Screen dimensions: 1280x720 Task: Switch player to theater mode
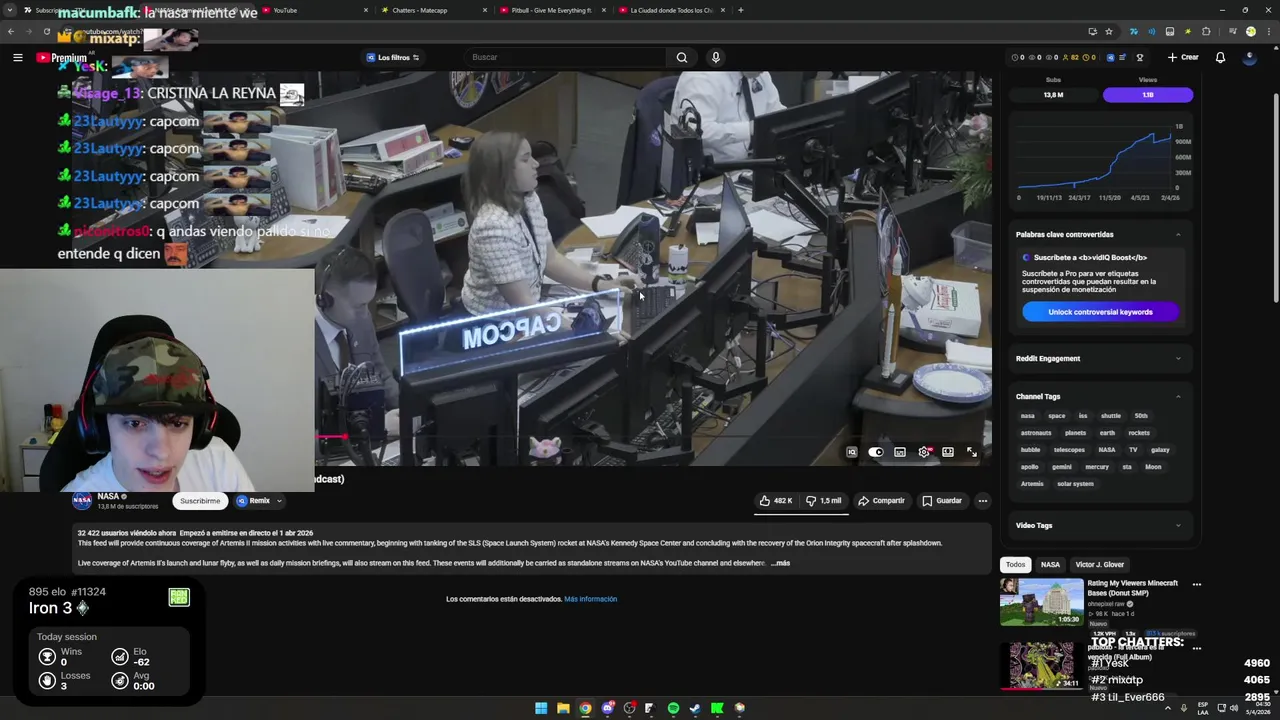pos(947,452)
